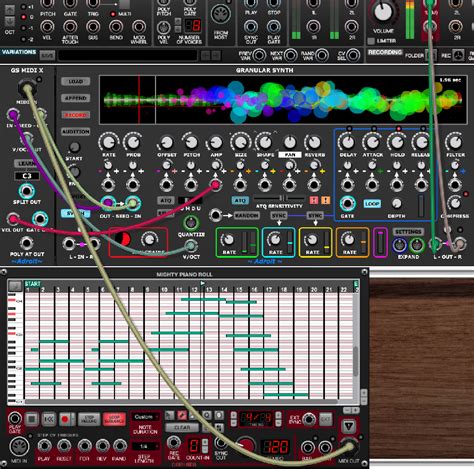Click the AUDITION button
Viewport: 474px width, 469px height.
[76, 132]
